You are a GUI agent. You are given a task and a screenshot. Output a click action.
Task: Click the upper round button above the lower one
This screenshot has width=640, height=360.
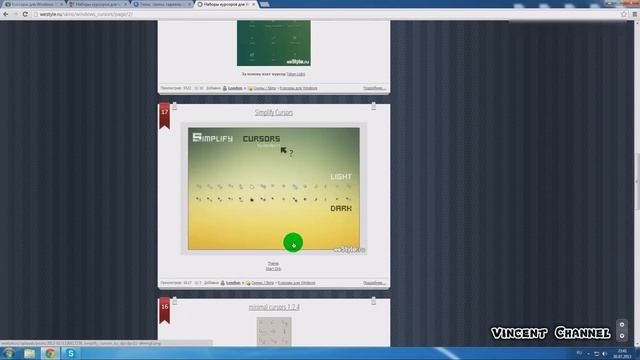coord(622,325)
